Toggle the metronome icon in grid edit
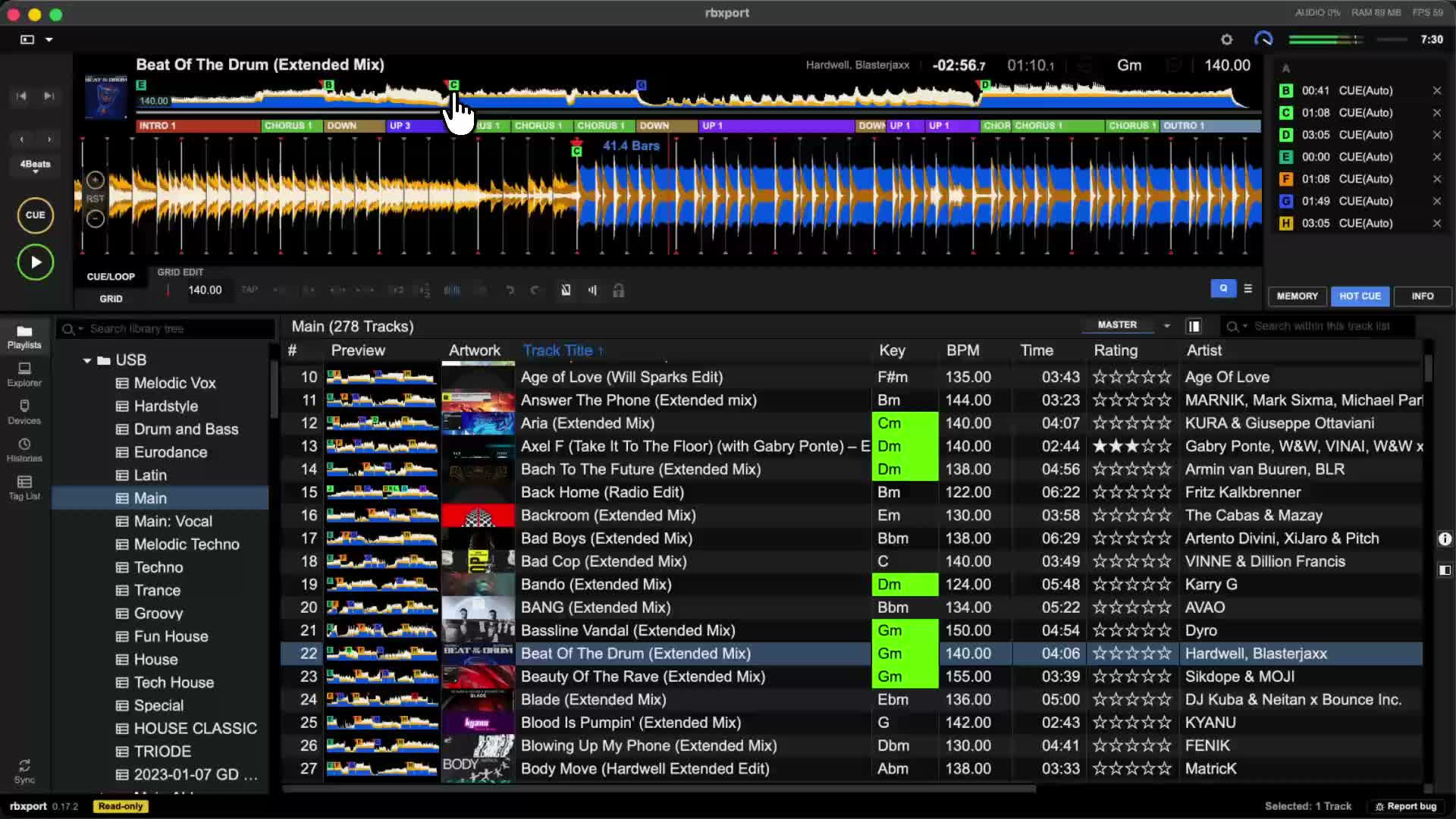The image size is (1456, 819). pyautogui.click(x=566, y=290)
